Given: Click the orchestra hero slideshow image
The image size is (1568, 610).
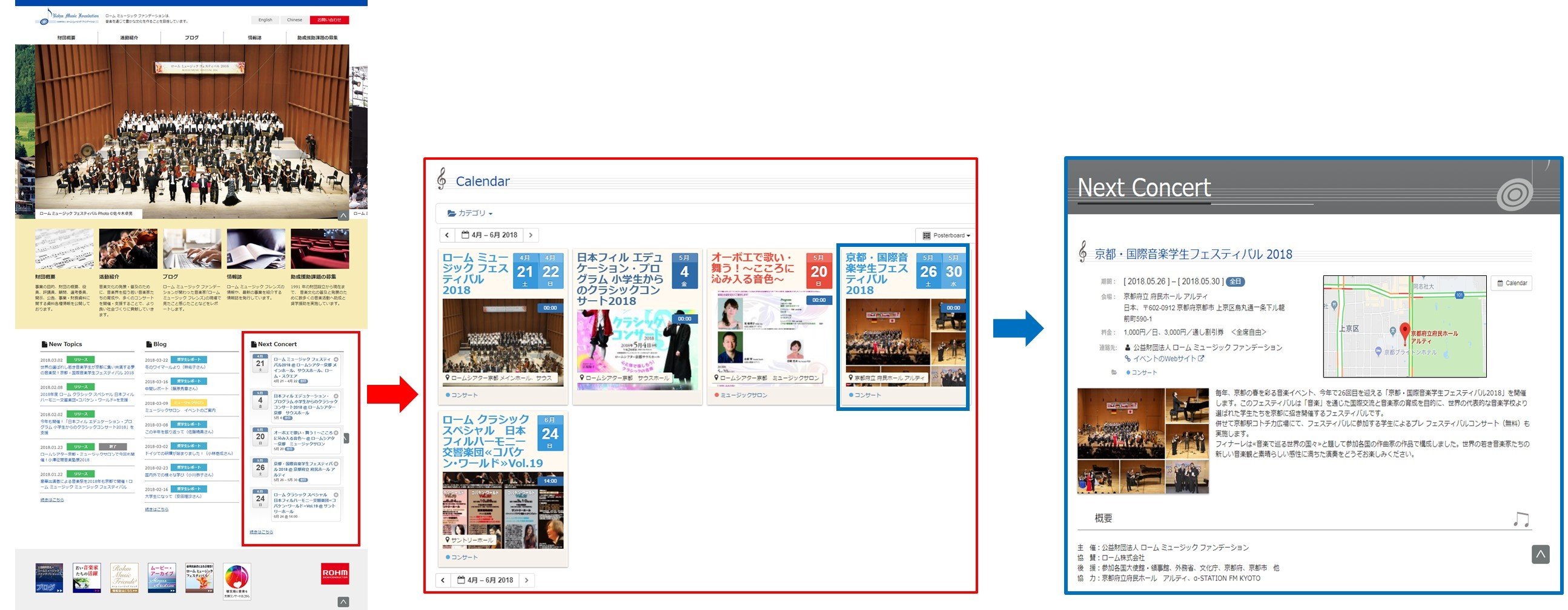Looking at the screenshot, I should click(x=192, y=131).
